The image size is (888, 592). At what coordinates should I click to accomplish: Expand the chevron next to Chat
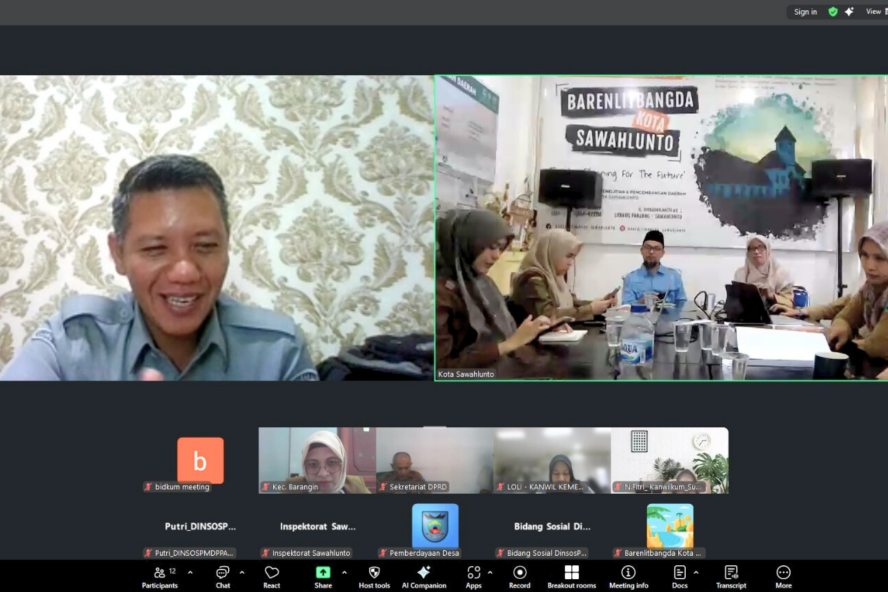point(242,573)
